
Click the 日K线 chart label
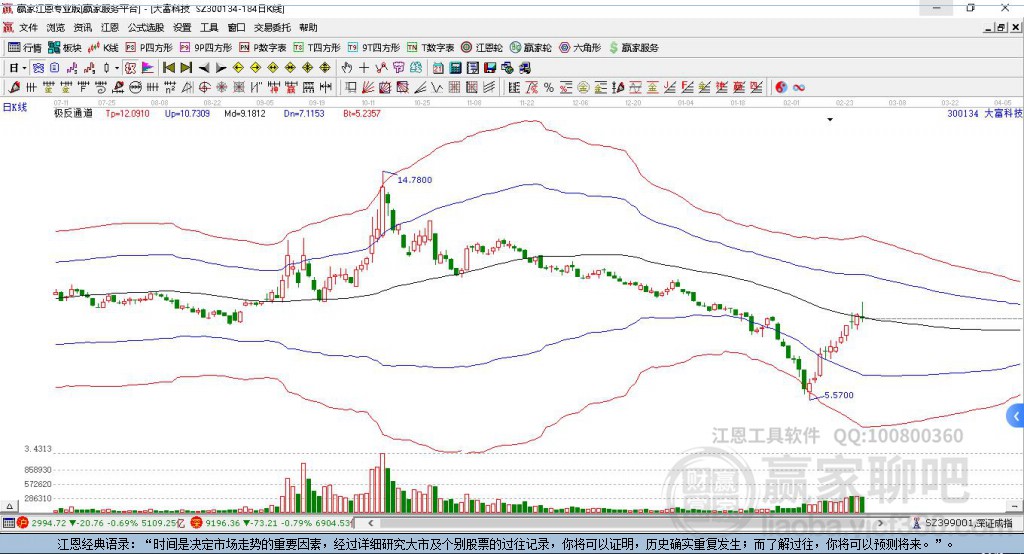tap(15, 107)
